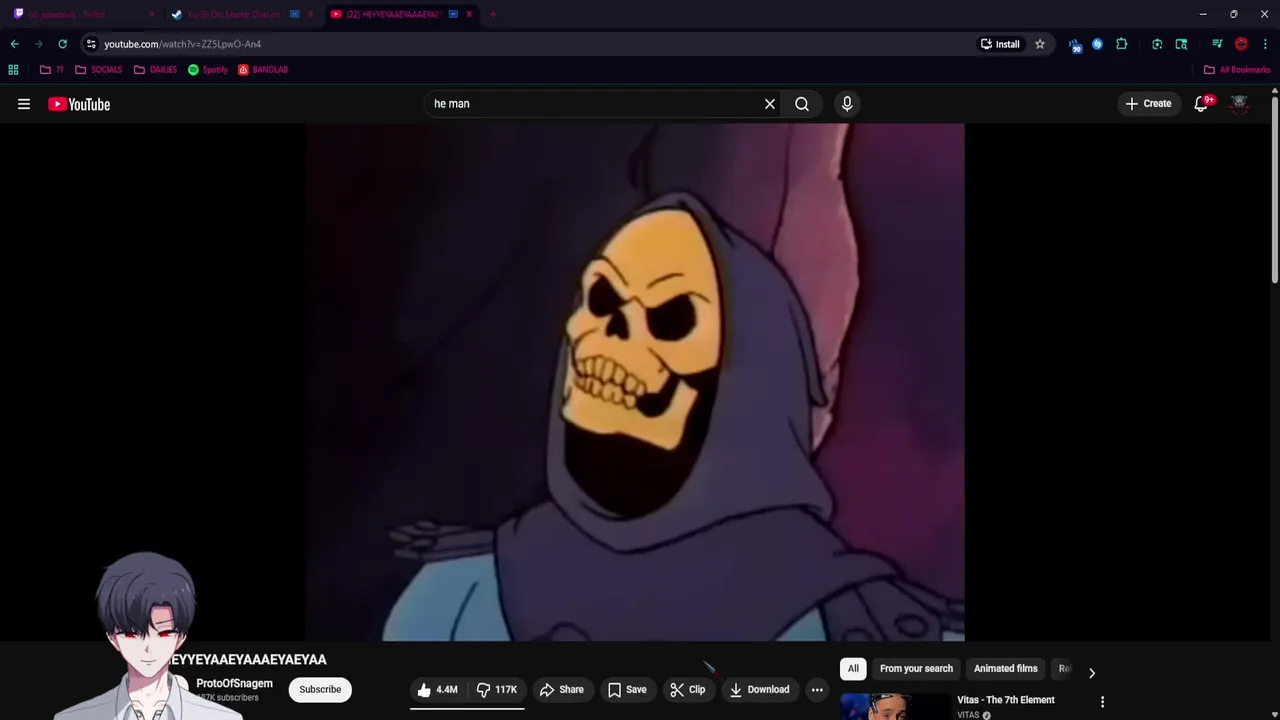Viewport: 1280px width, 720px height.
Task: Clear the 'he man' search text
Action: pyautogui.click(x=770, y=104)
